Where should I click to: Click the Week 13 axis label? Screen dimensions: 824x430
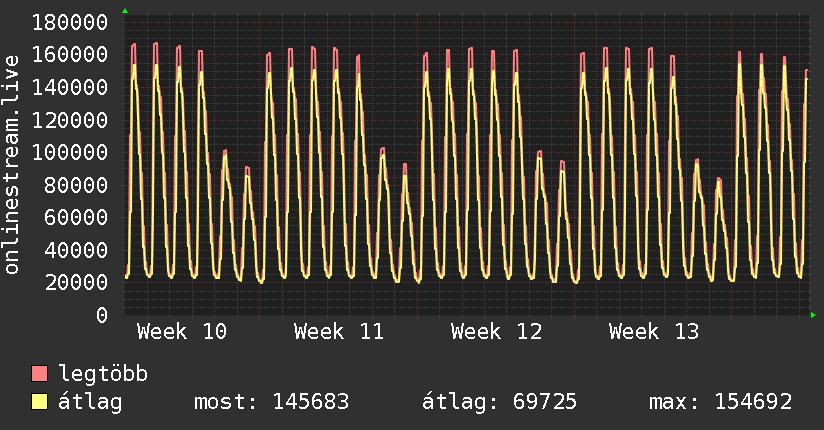[x=654, y=332]
